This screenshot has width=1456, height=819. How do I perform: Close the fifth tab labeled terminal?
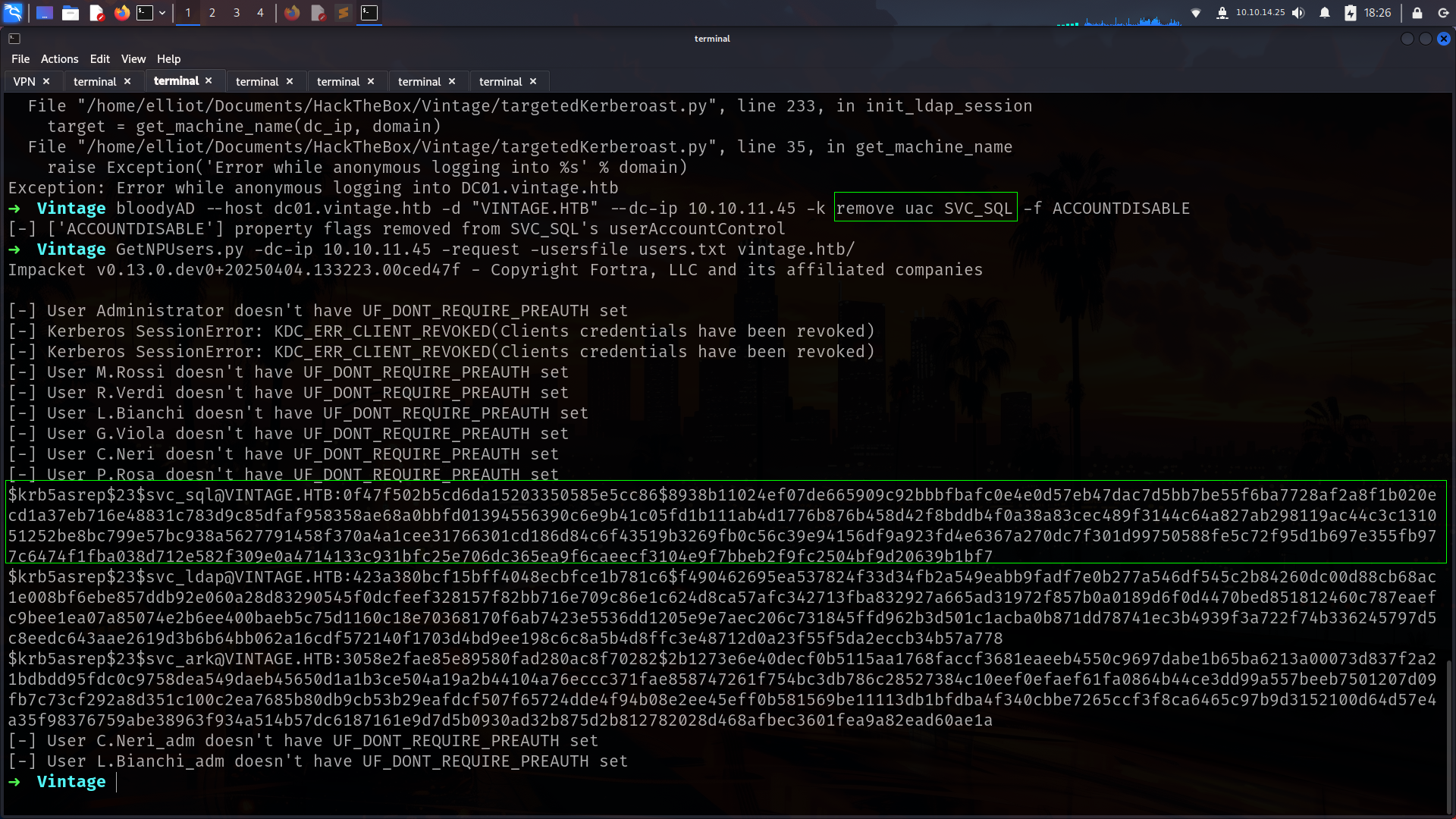[371, 81]
